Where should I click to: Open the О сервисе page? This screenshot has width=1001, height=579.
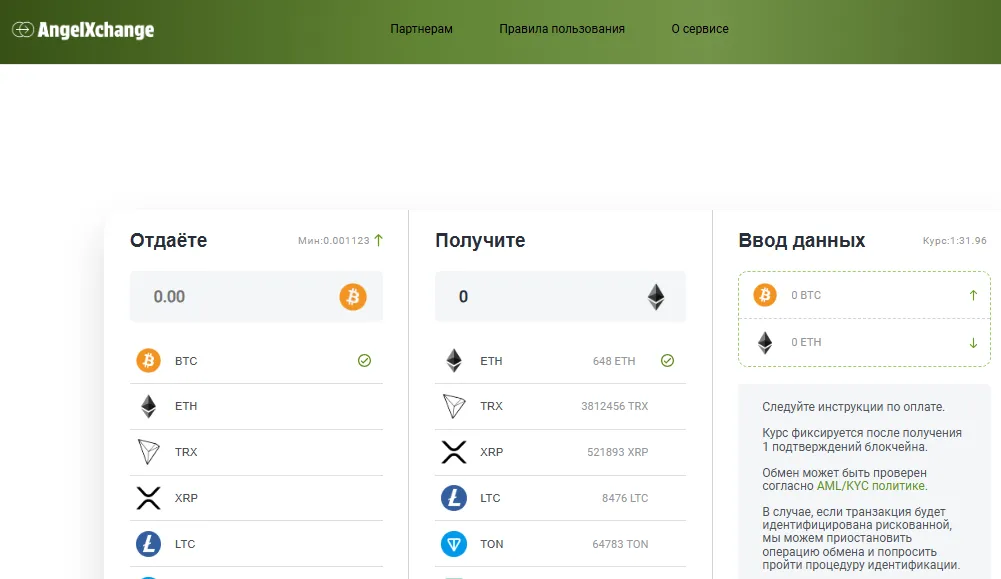pyautogui.click(x=700, y=29)
